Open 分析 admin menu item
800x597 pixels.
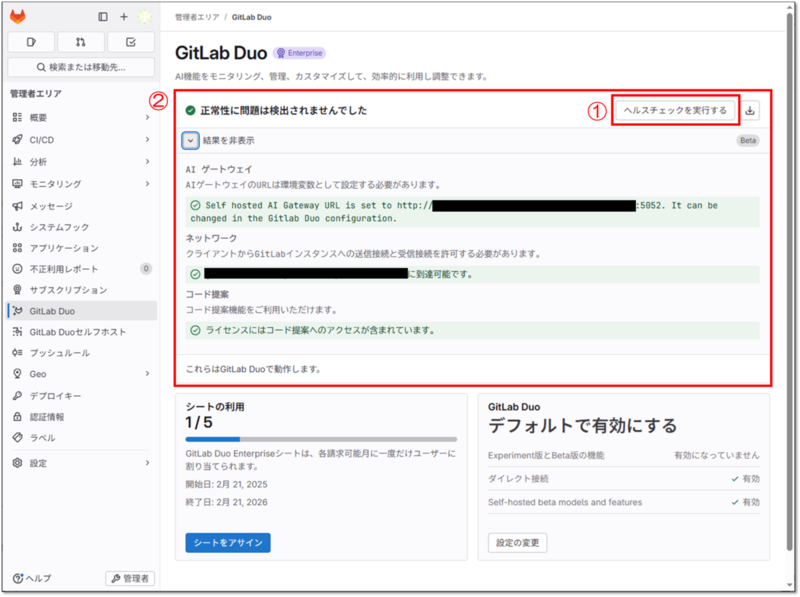[82, 162]
